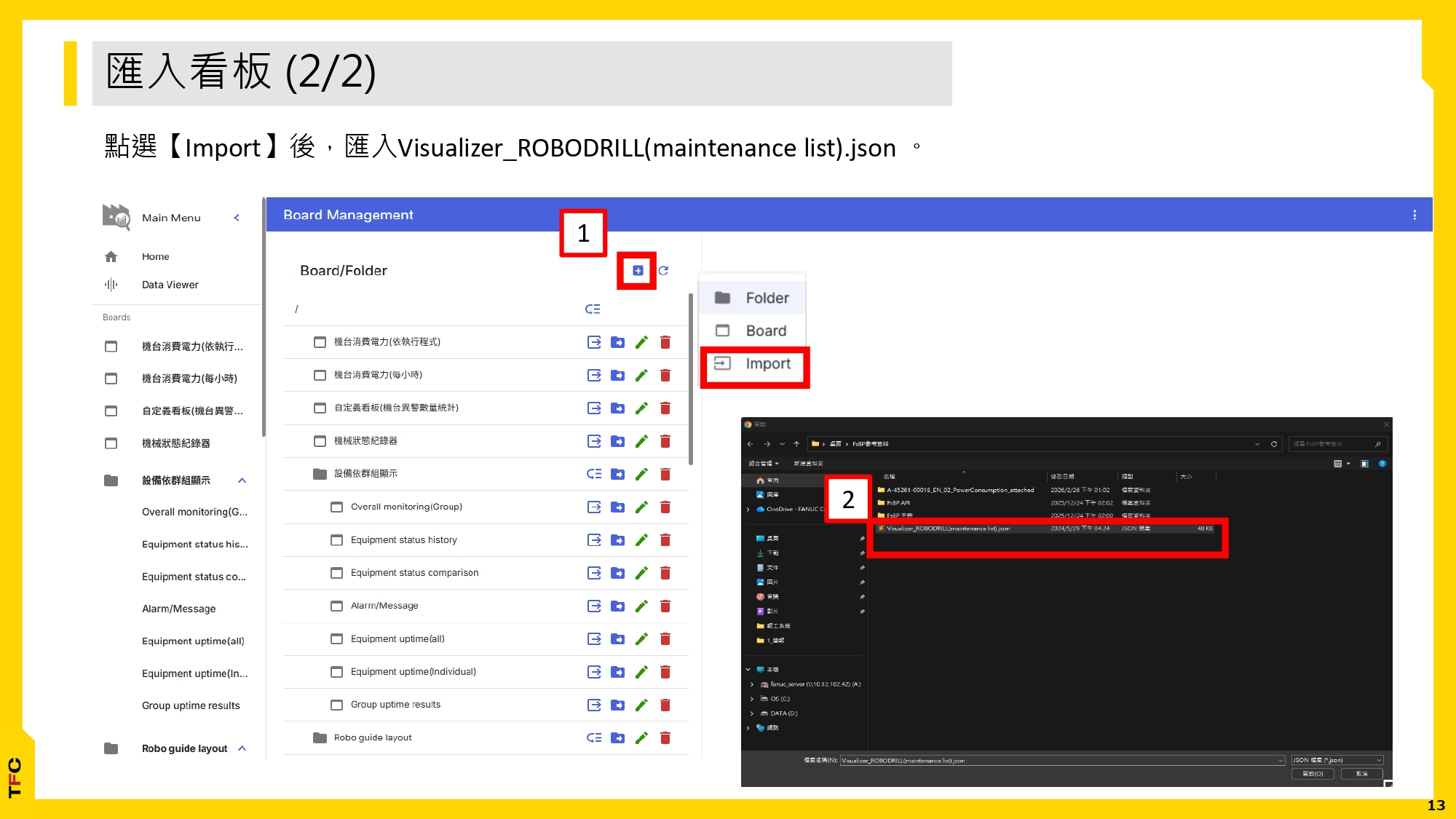1456x819 pixels.
Task: Expand the OS (C:) drive node
Action: coord(752,699)
